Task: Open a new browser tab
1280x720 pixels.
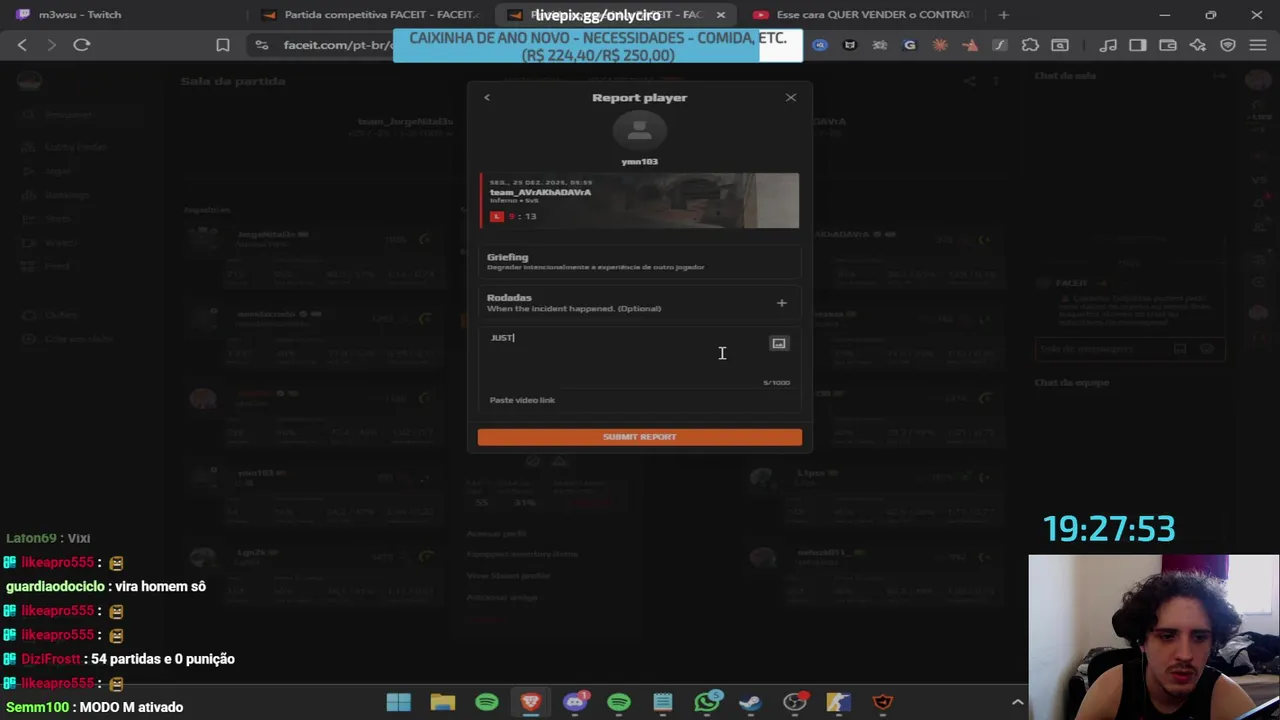Action: point(1004,15)
